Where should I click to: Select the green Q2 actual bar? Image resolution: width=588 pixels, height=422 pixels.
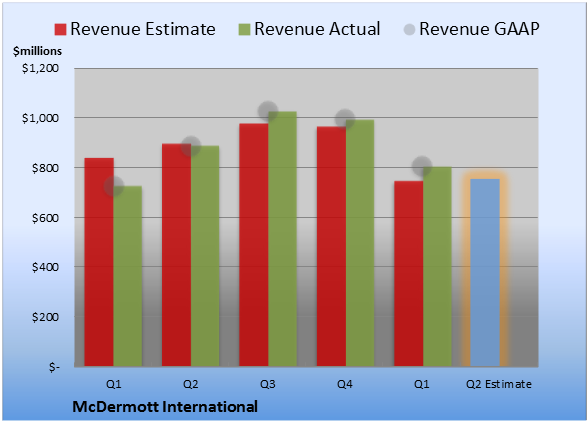click(x=205, y=256)
